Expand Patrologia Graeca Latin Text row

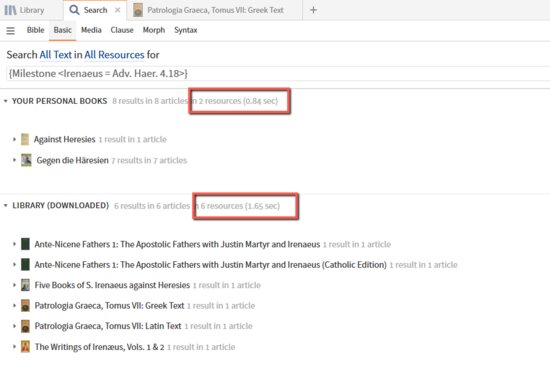14,326
